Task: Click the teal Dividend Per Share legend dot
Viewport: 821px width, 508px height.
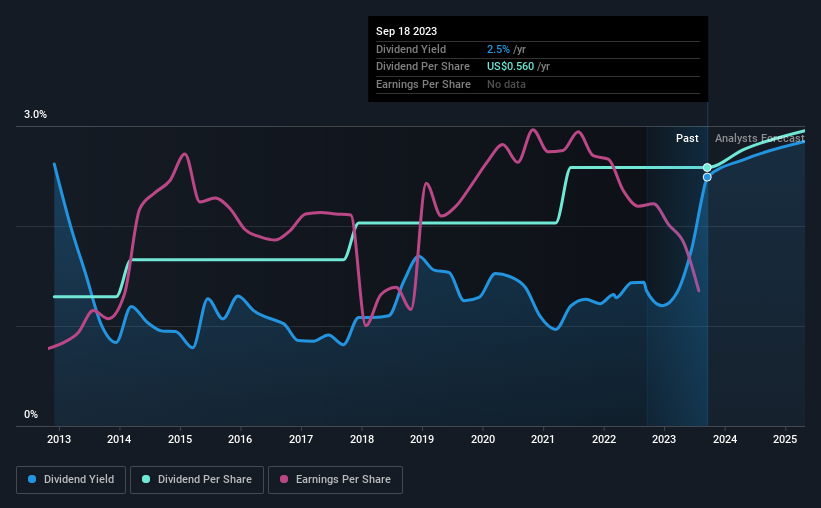Action: click(146, 479)
